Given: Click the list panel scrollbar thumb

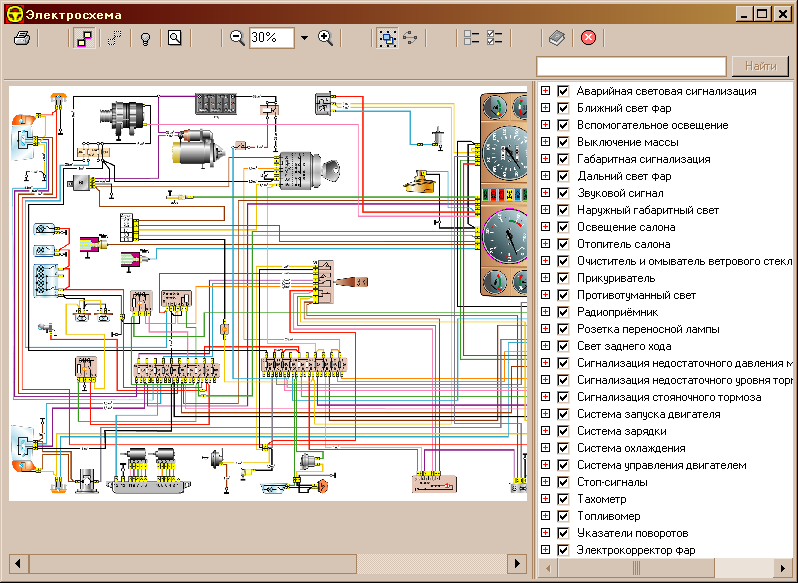Looking at the screenshot, I should pos(636,567).
